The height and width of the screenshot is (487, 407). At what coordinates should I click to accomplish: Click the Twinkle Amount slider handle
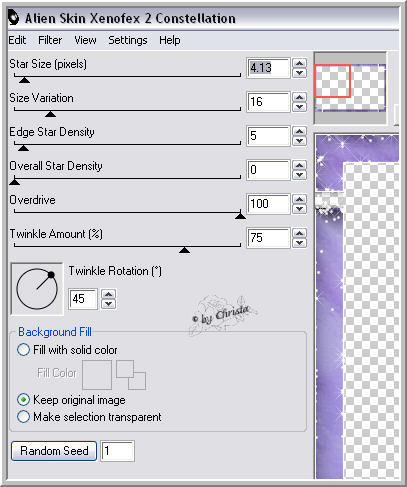184,250
